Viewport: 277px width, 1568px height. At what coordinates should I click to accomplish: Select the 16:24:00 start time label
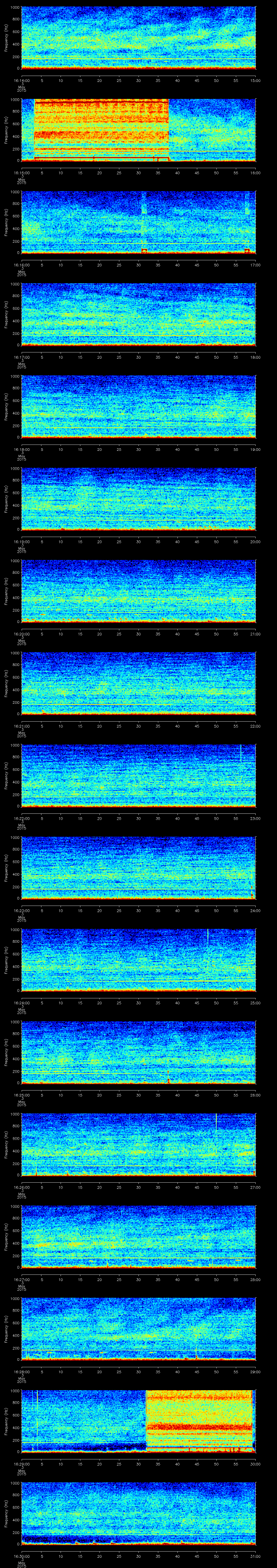pos(21,1003)
